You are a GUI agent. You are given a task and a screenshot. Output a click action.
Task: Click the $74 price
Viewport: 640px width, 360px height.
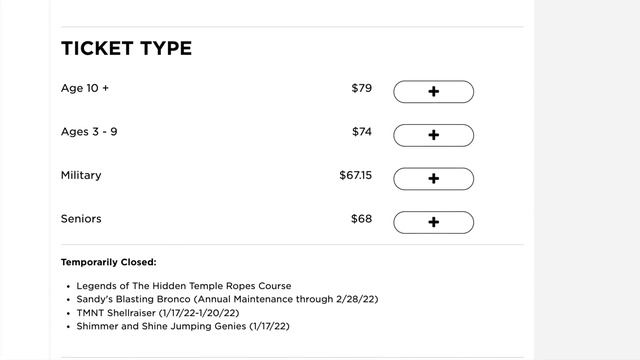click(x=362, y=132)
